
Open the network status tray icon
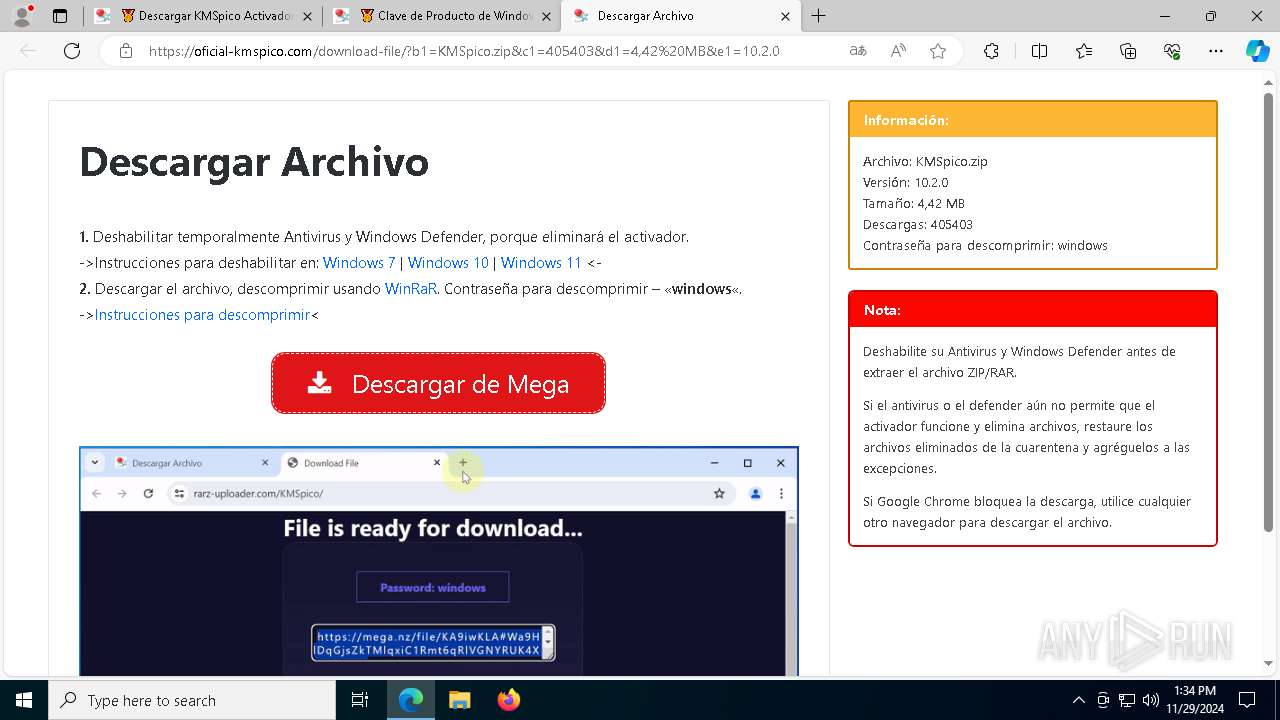[x=1127, y=700]
